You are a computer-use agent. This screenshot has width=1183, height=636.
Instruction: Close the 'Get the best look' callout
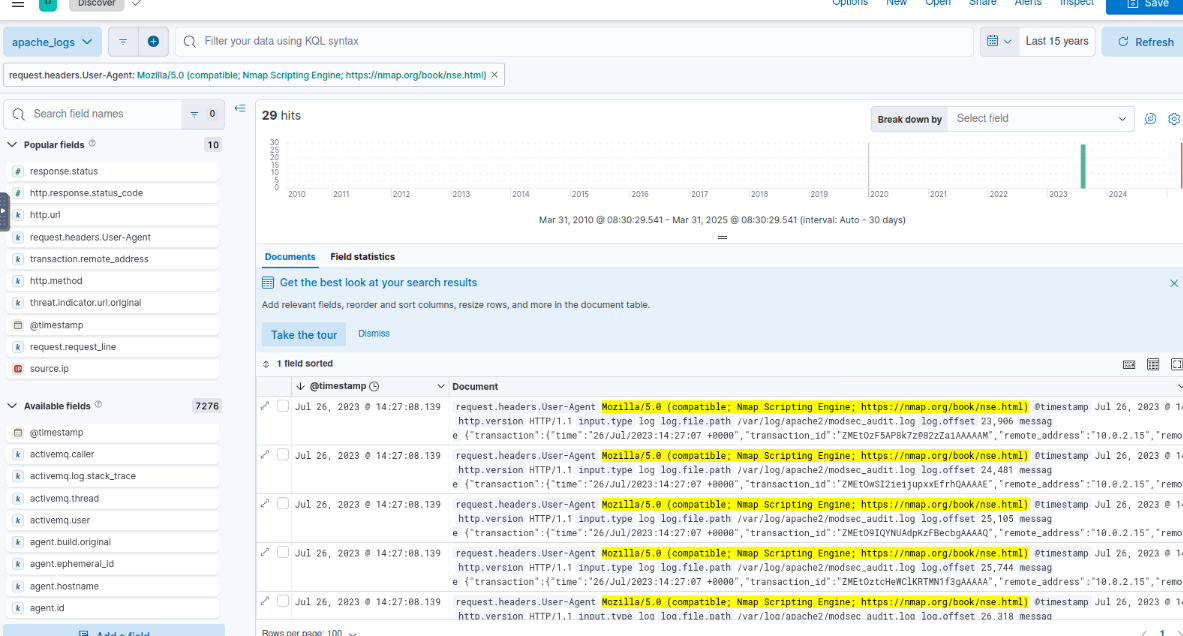pos(1174,283)
